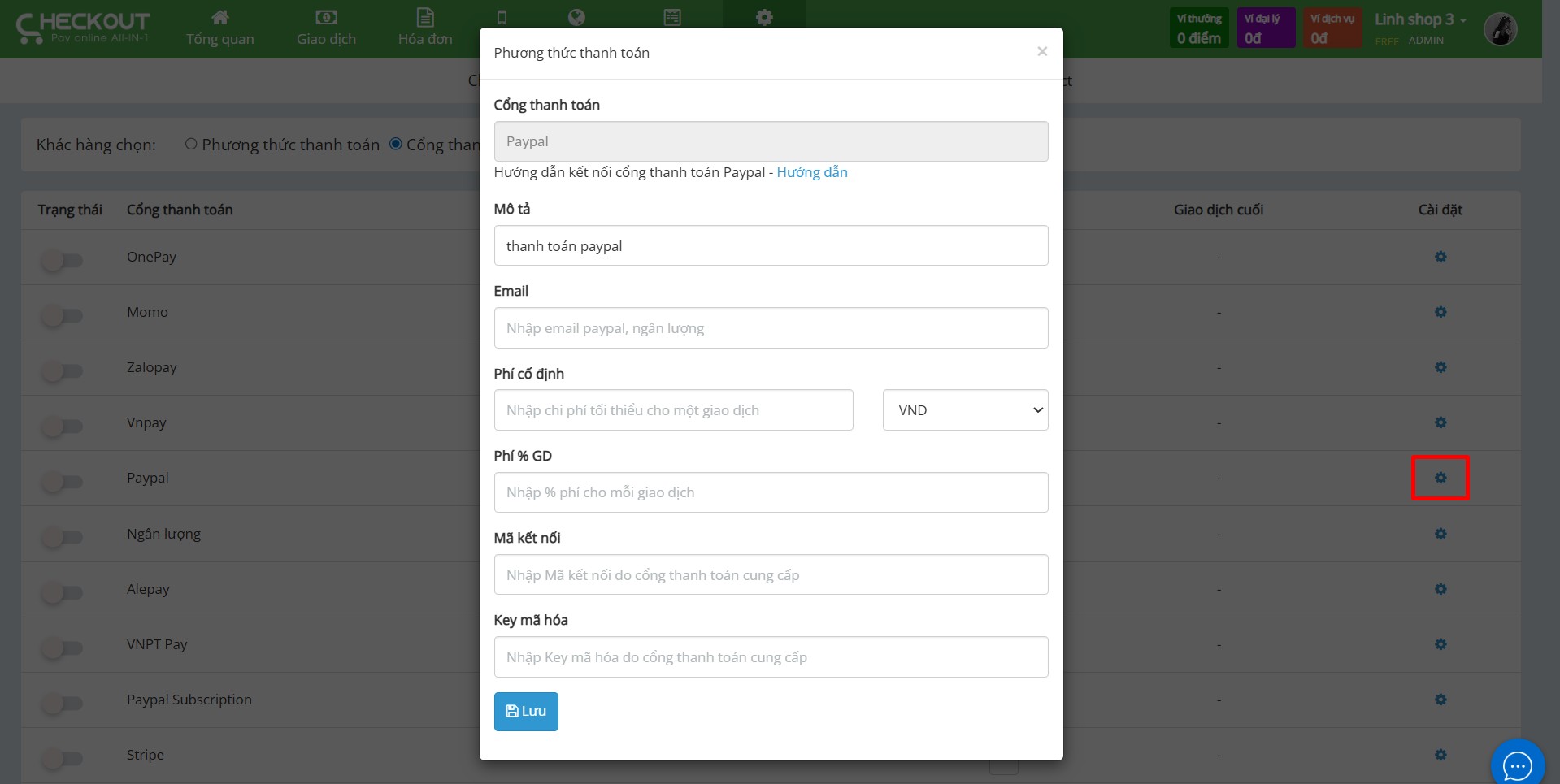Open Stripe gateway settings gear

click(1440, 755)
